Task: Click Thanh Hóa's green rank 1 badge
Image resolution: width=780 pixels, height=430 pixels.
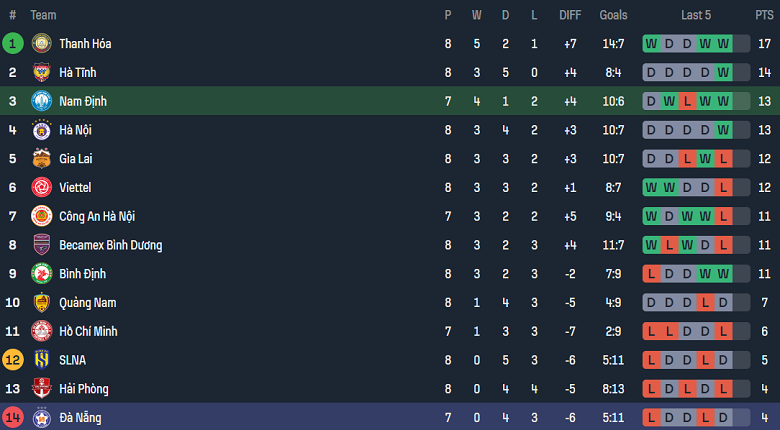Action: pyautogui.click(x=13, y=43)
